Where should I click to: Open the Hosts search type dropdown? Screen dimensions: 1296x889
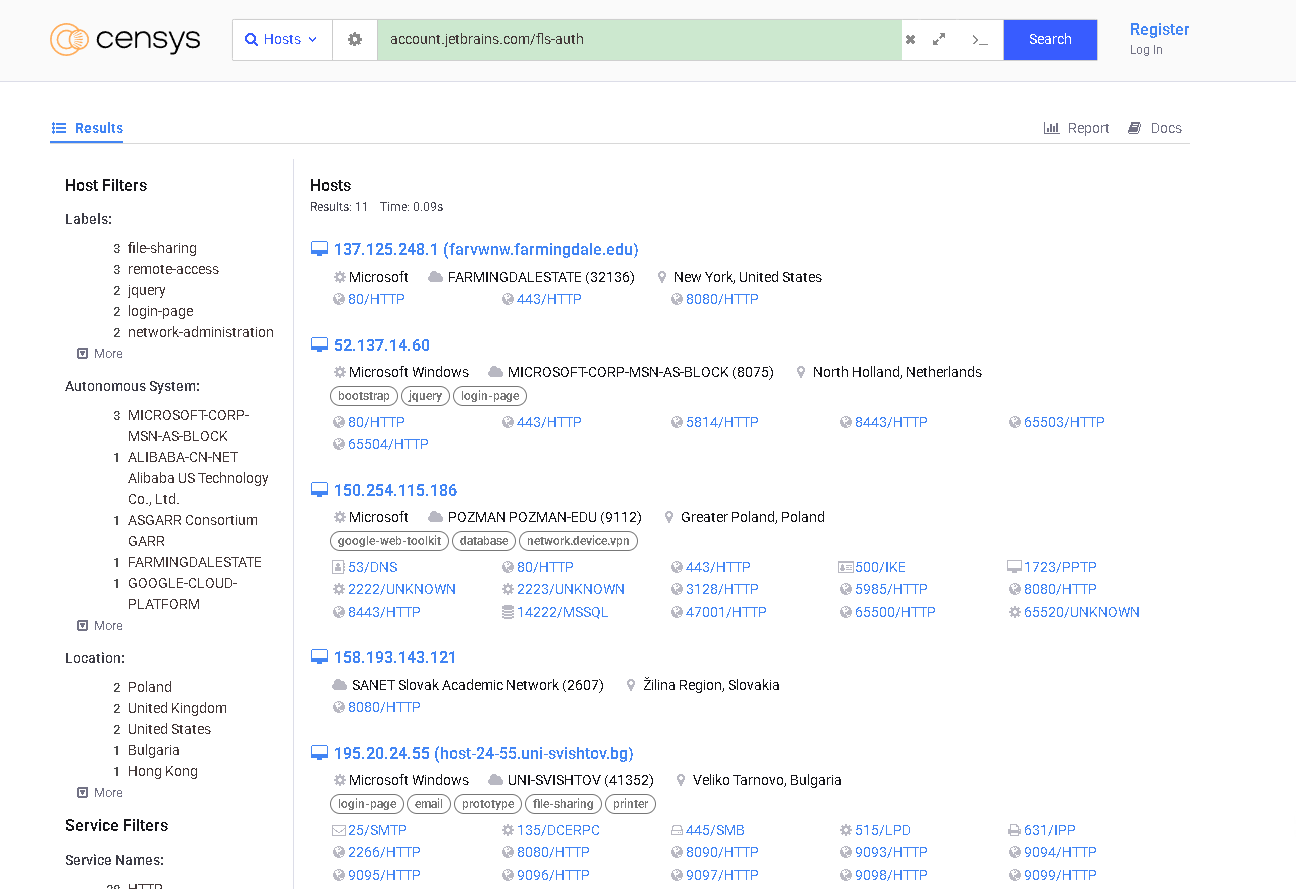[282, 39]
